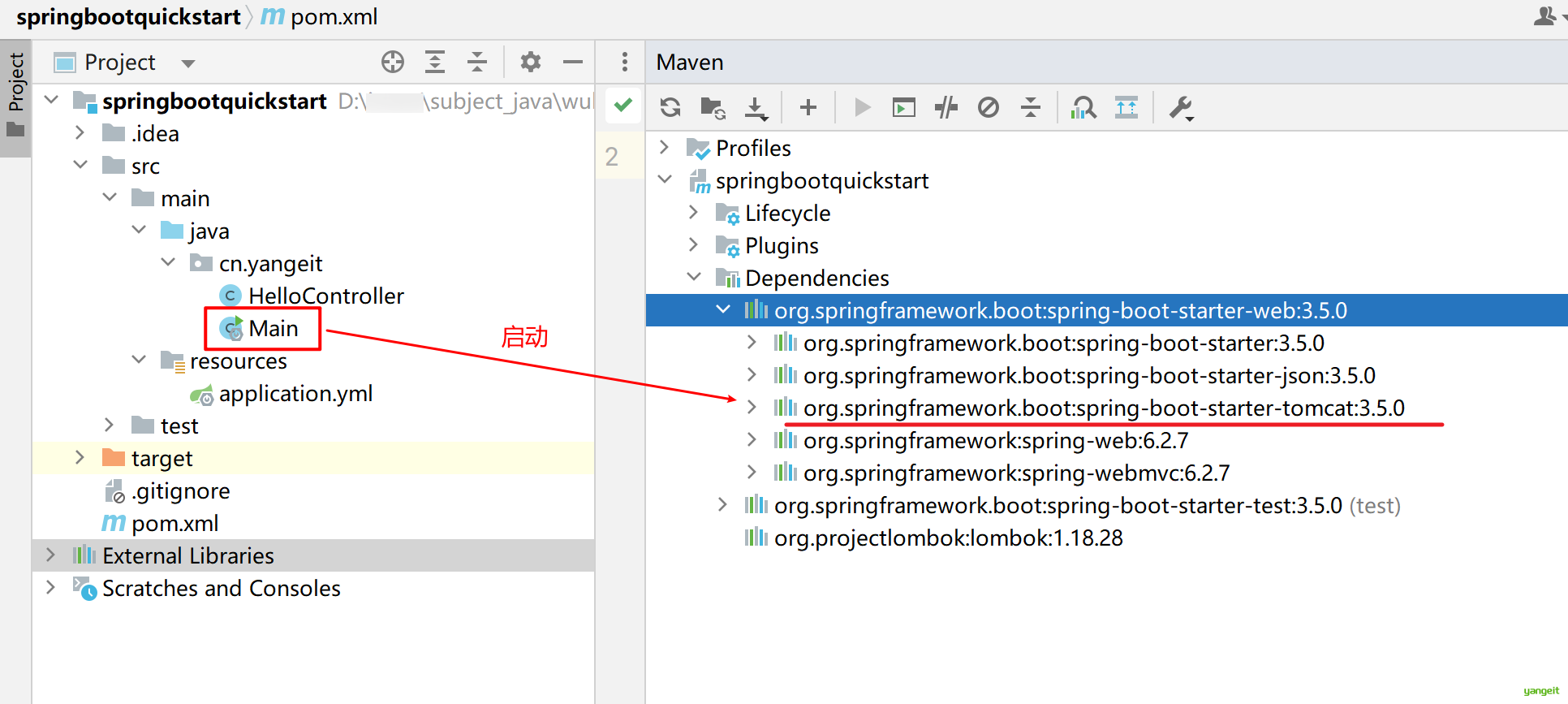The width and height of the screenshot is (1568, 704).
Task: Click springbootquickstart breadcrumb
Action: (x=128, y=17)
